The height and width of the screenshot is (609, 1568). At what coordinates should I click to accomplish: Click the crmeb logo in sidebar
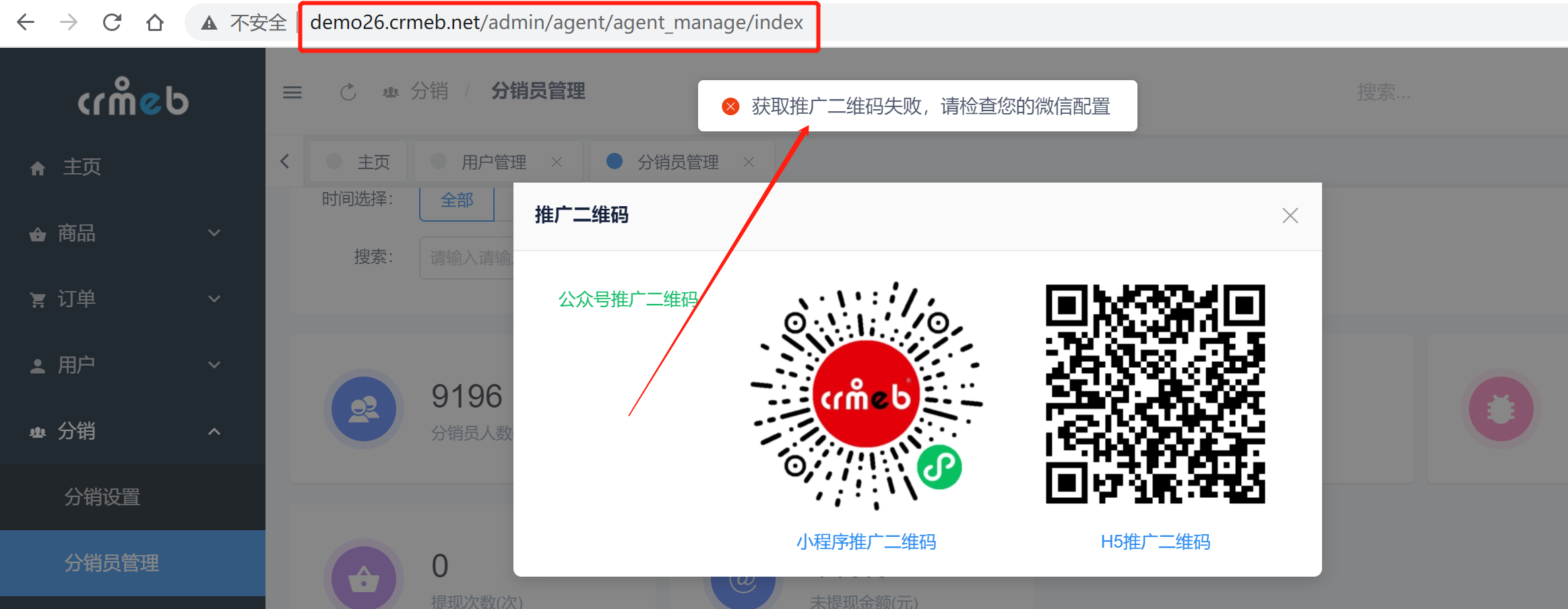[x=133, y=97]
